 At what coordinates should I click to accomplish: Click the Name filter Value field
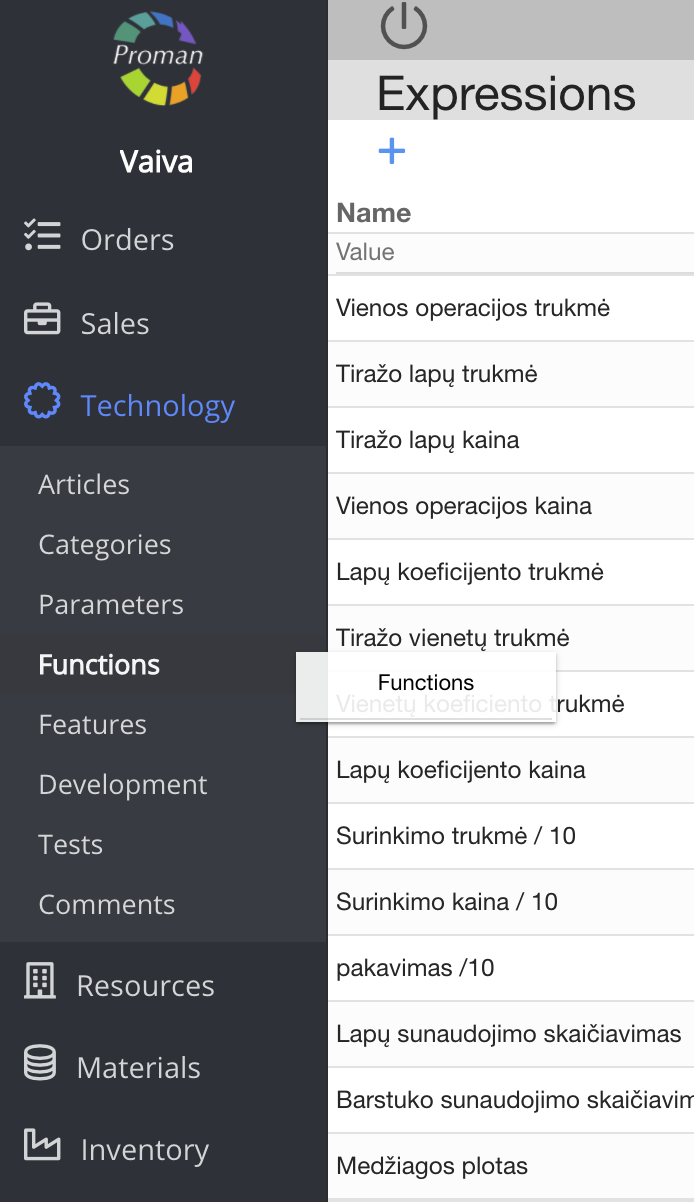click(x=512, y=252)
